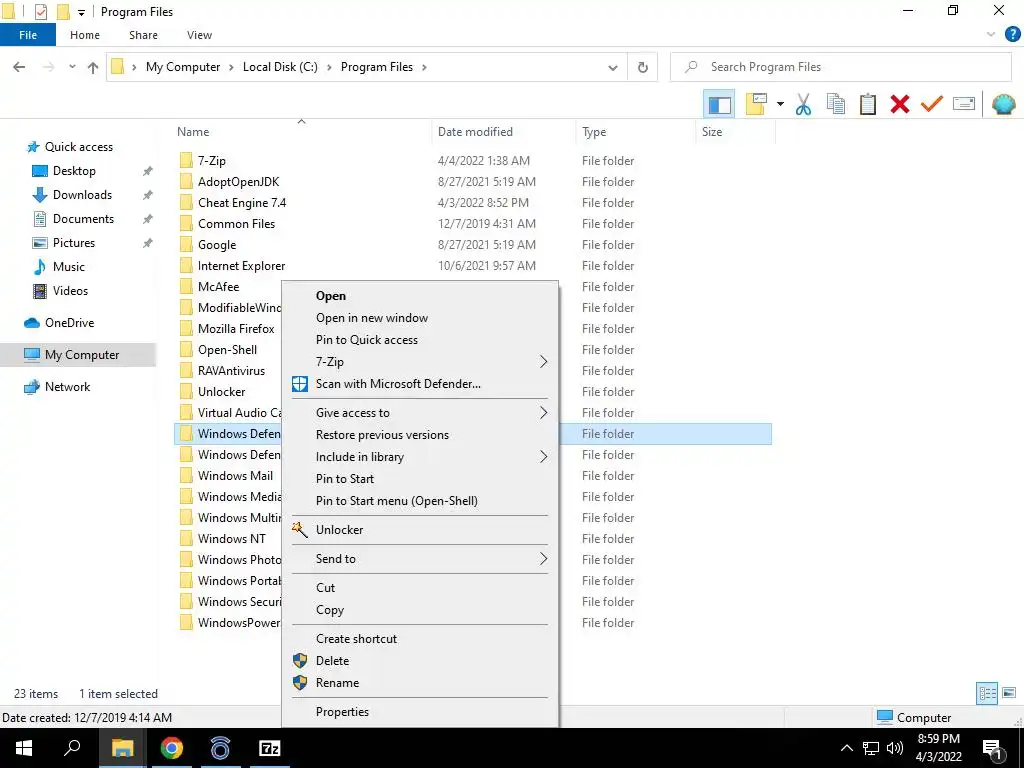Click the Paste clipboard icon in toolbar
Image resolution: width=1024 pixels, height=768 pixels.
point(867,104)
